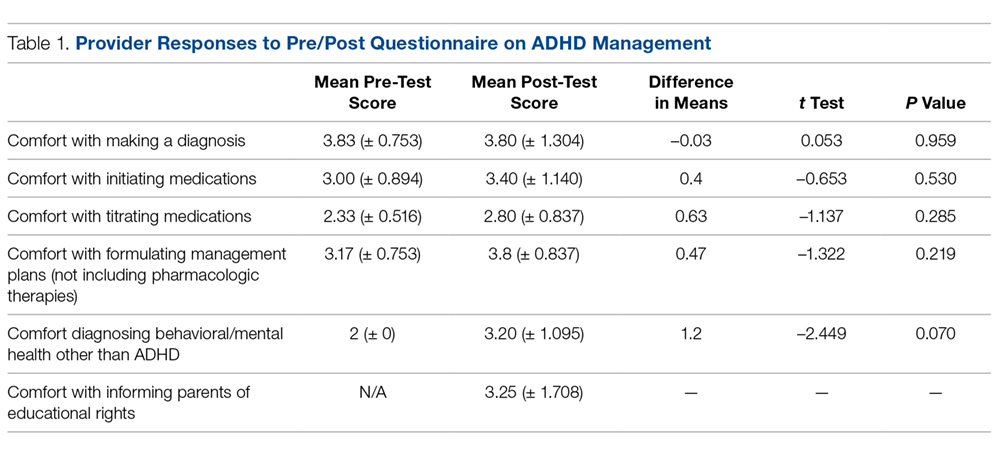Click the "Comfort with titrating medications" row label
The width and height of the screenshot is (1000, 459).
129,216
